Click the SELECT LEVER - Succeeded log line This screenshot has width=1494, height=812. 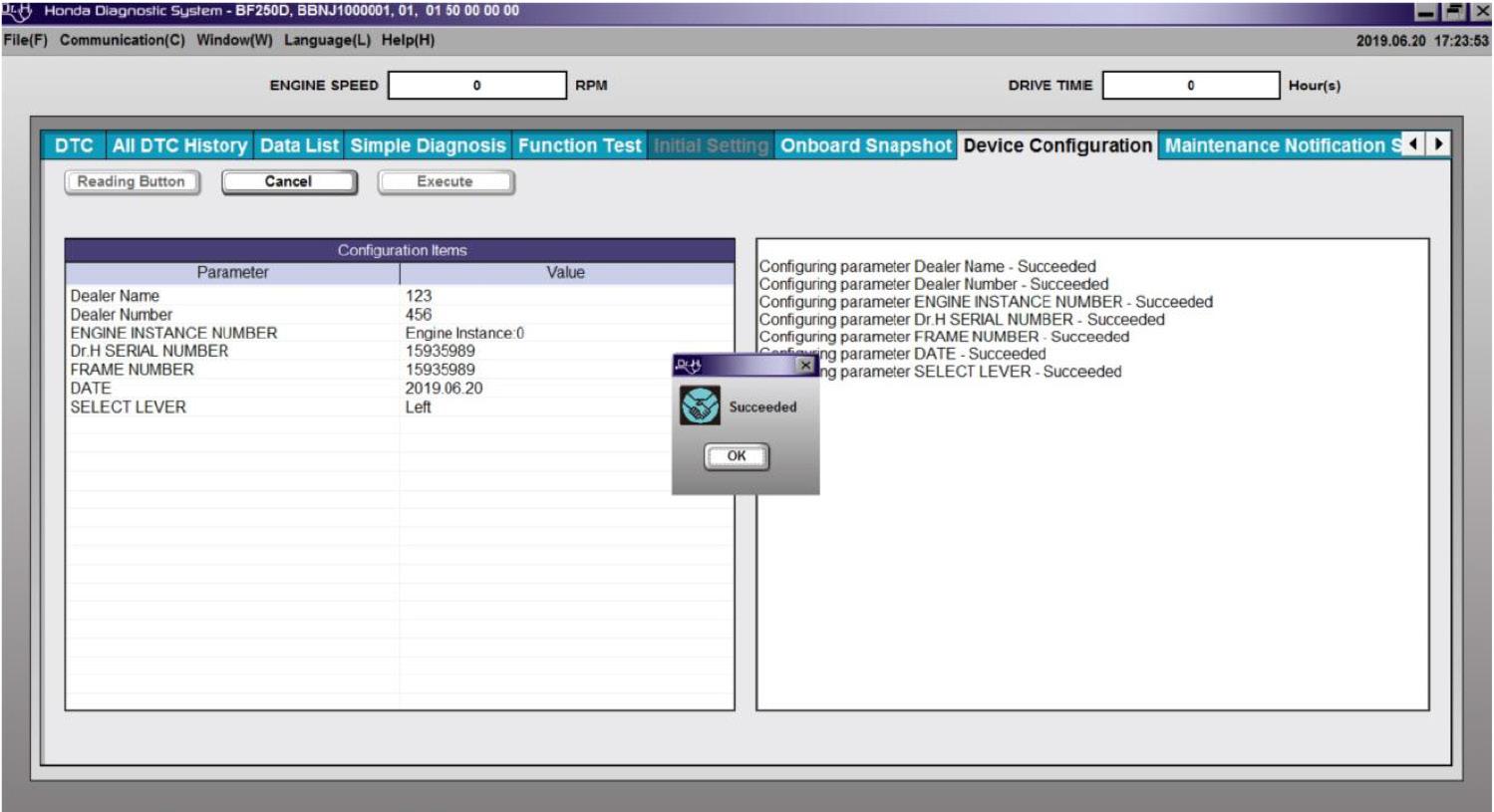tap(970, 372)
